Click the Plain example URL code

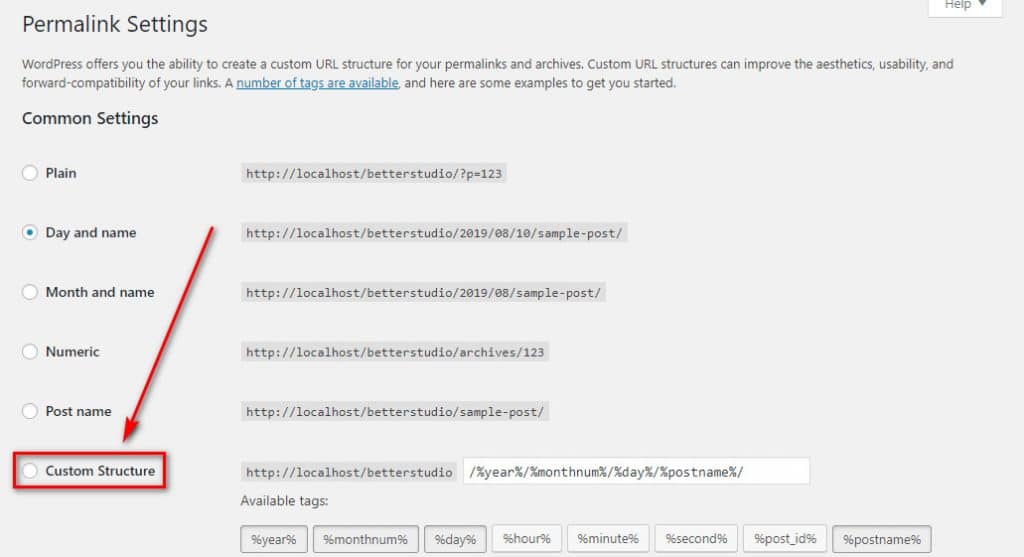tap(374, 174)
